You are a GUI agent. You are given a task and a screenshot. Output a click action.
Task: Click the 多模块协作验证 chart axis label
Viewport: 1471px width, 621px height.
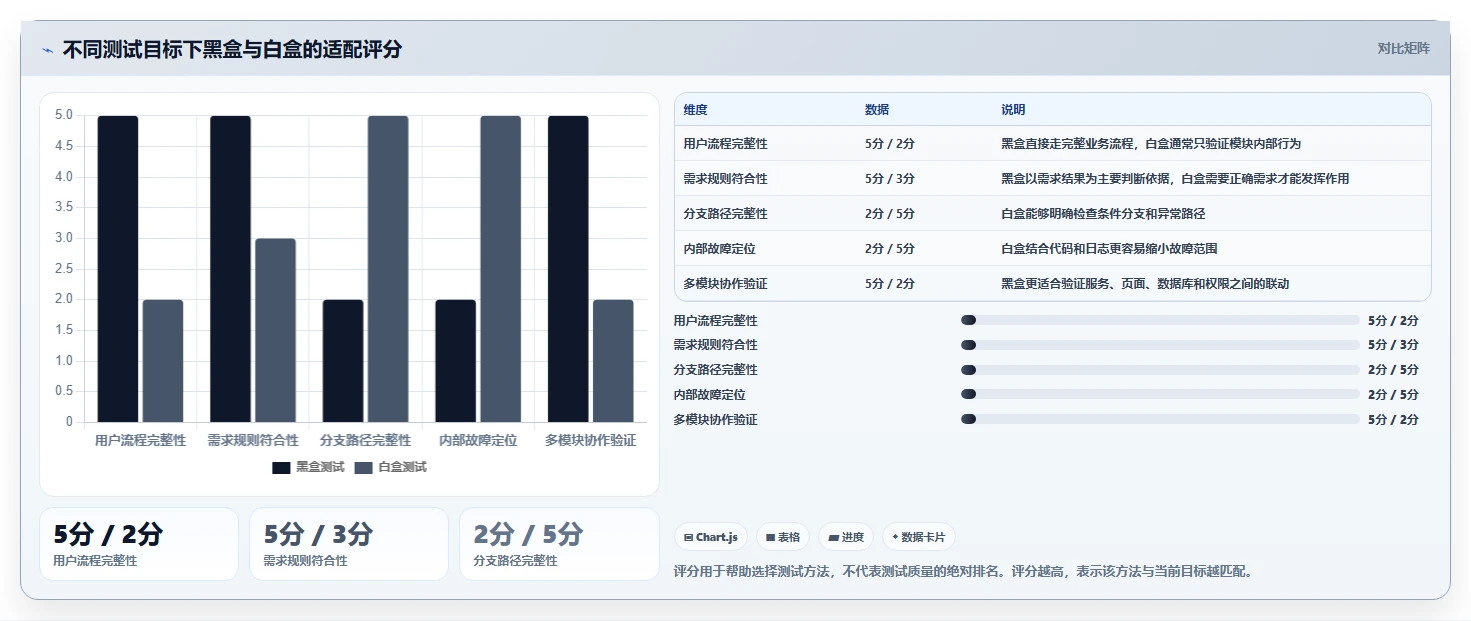point(590,440)
